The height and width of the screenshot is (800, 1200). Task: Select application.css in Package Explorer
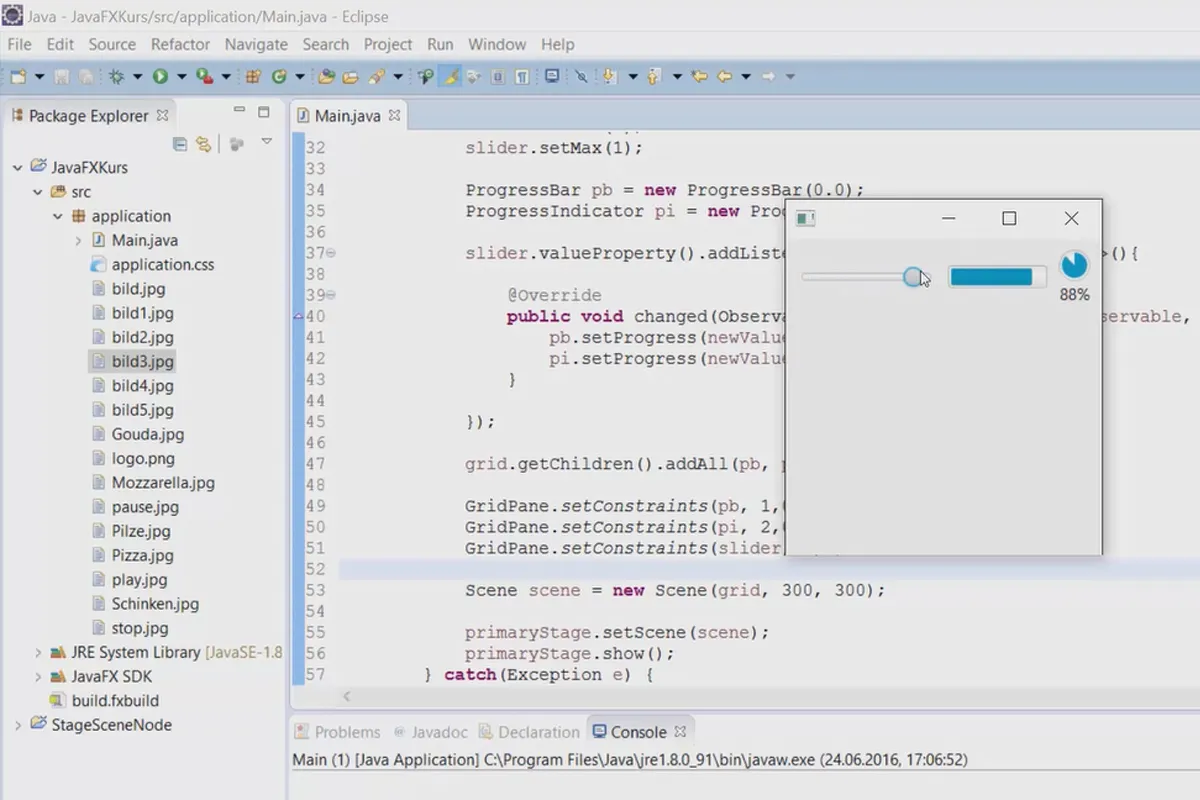tap(152, 265)
